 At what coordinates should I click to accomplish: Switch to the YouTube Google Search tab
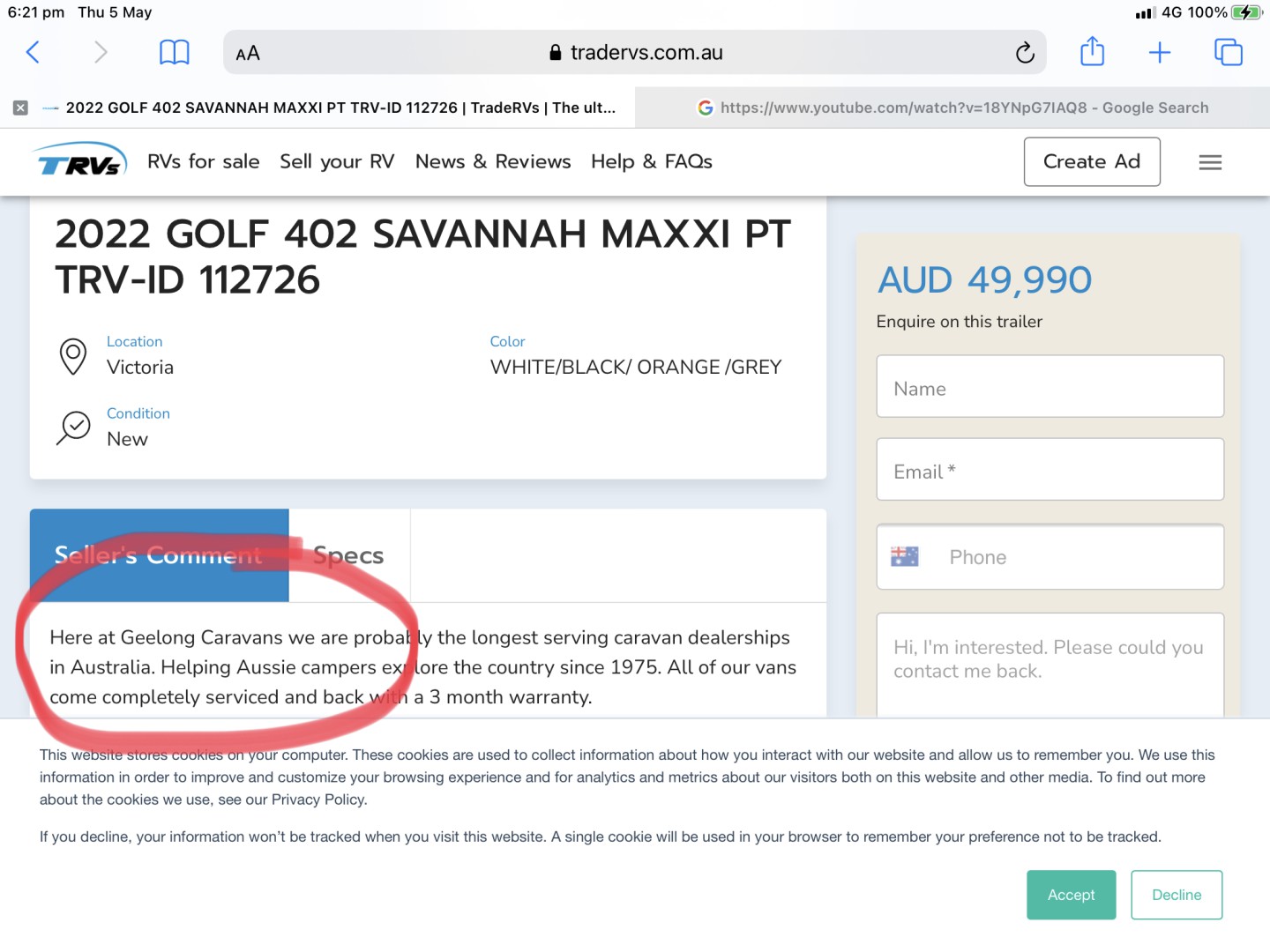click(x=952, y=108)
